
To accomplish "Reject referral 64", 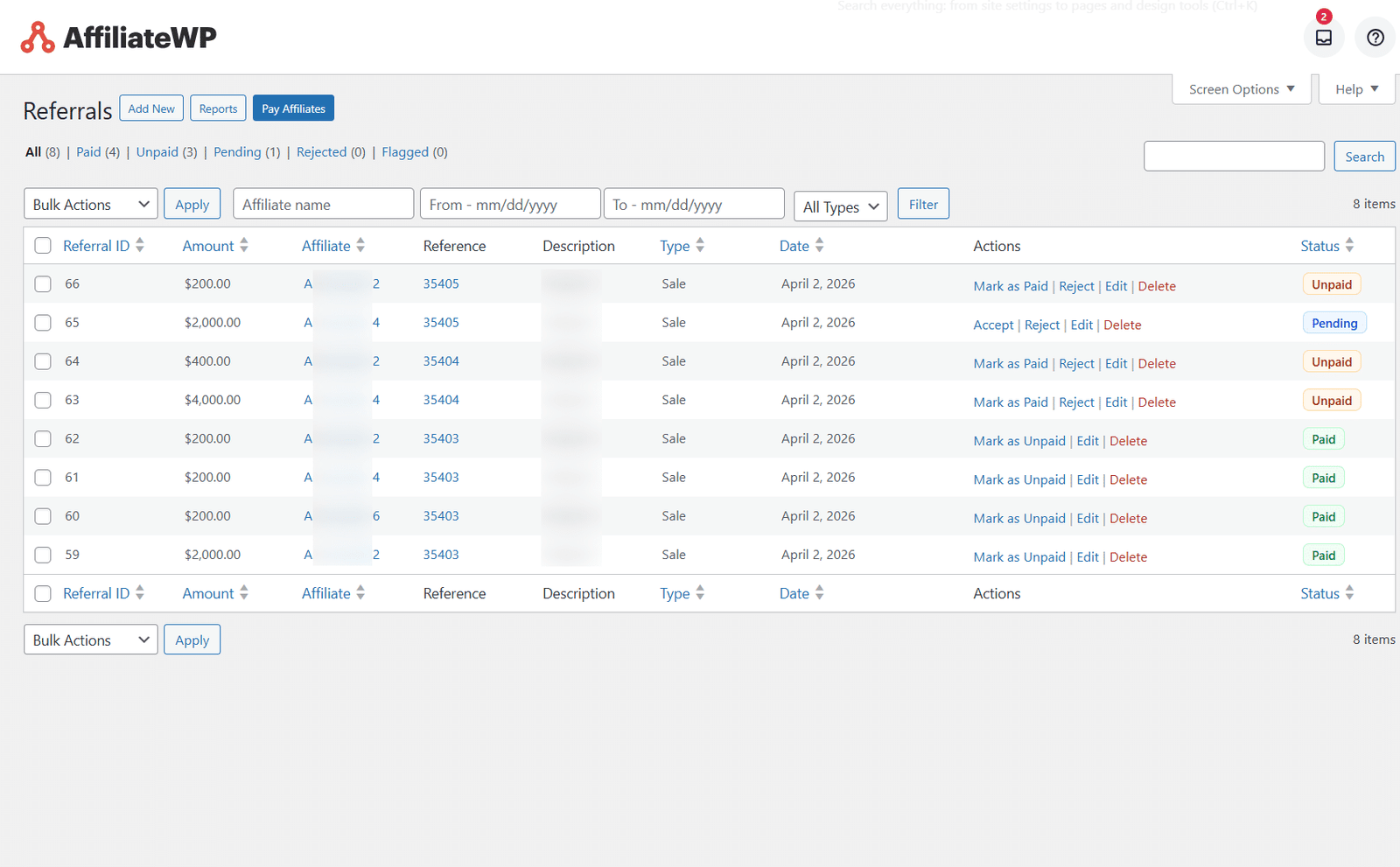I will pyautogui.click(x=1076, y=363).
